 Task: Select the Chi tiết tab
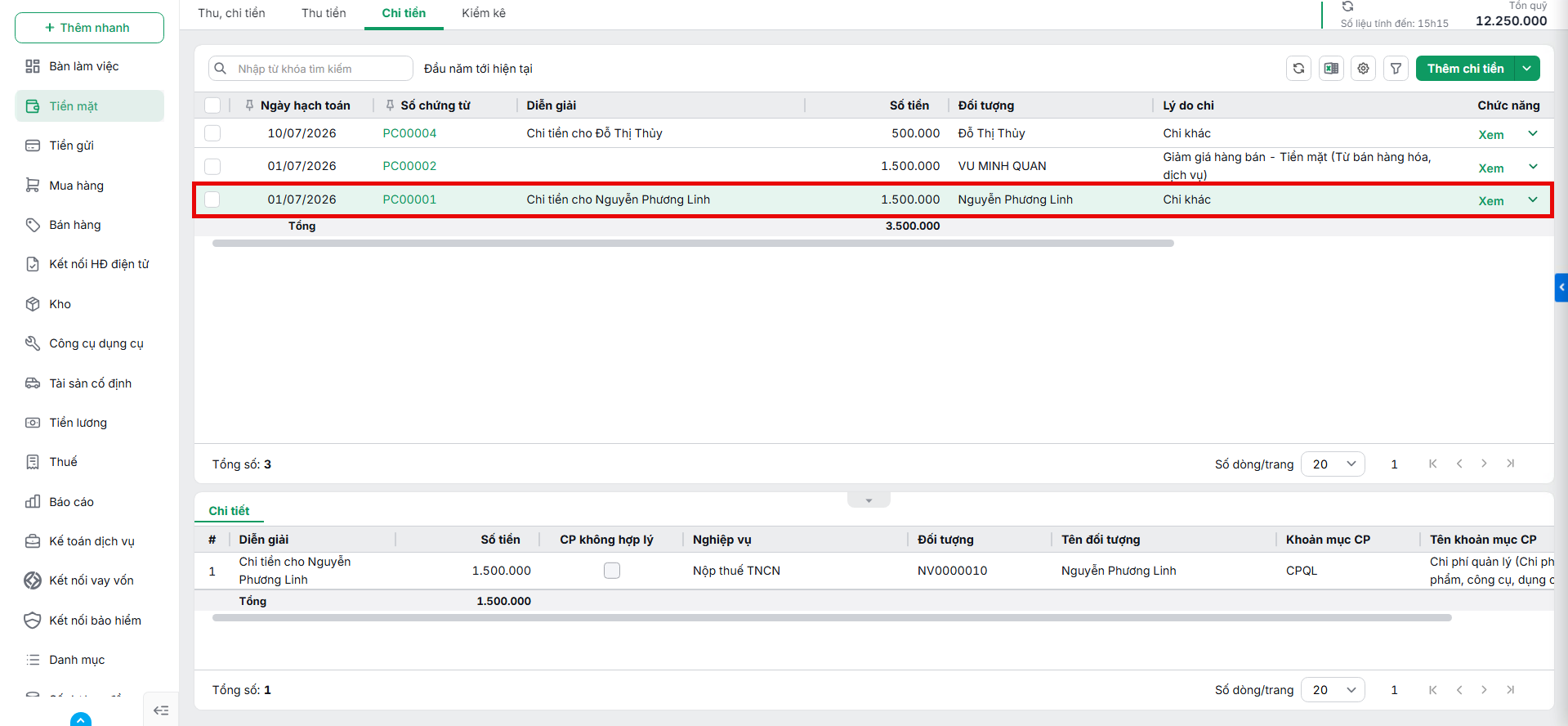pyautogui.click(x=229, y=511)
